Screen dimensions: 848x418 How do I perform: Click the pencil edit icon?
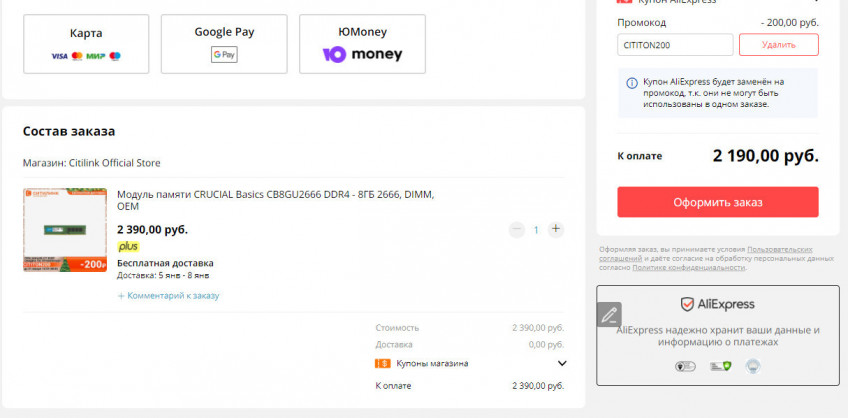[609, 314]
